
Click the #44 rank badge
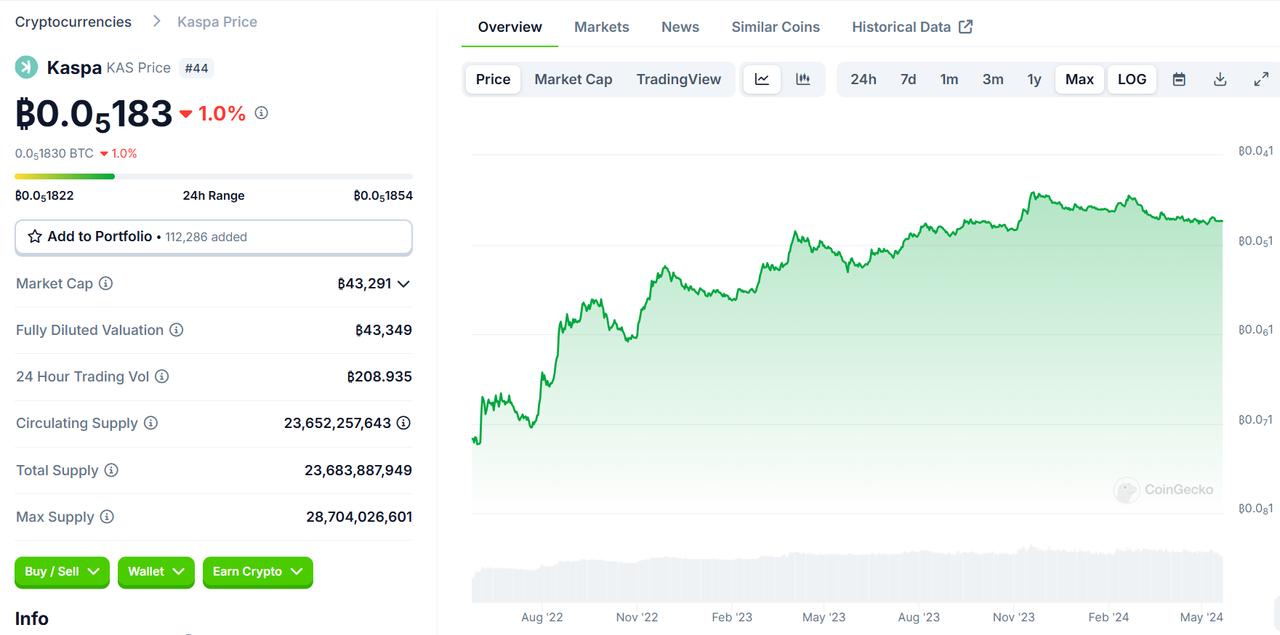[196, 68]
